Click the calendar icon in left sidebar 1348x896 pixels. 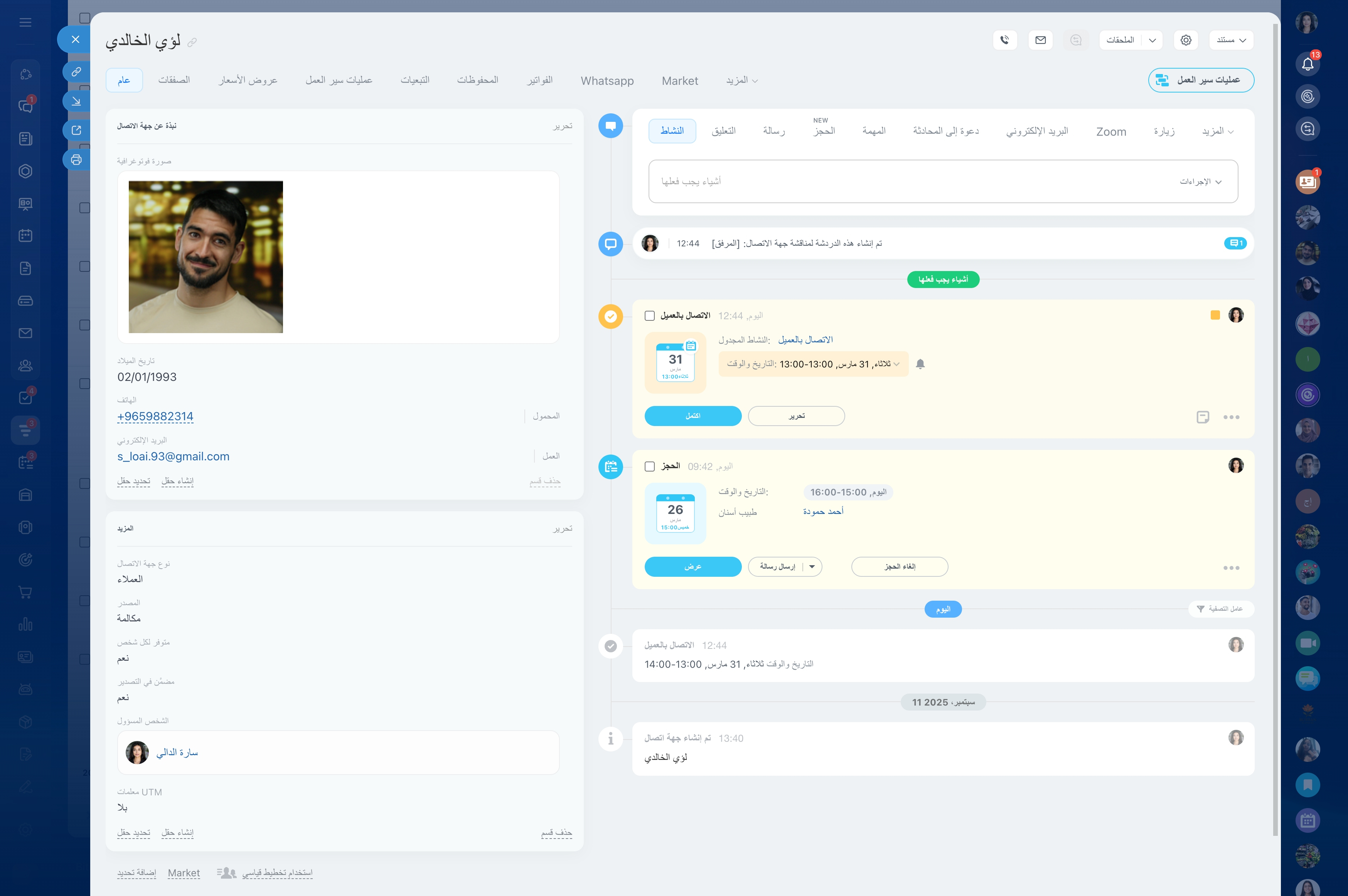pyautogui.click(x=25, y=236)
